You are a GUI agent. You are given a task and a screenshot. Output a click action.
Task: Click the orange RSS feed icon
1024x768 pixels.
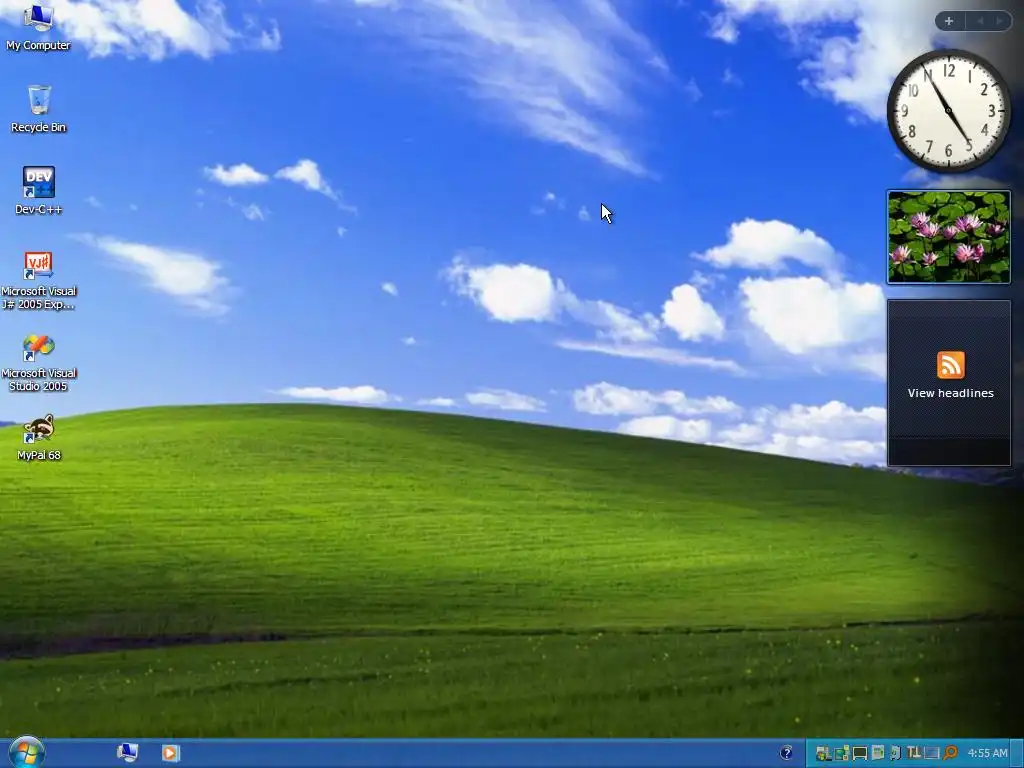pos(950,364)
